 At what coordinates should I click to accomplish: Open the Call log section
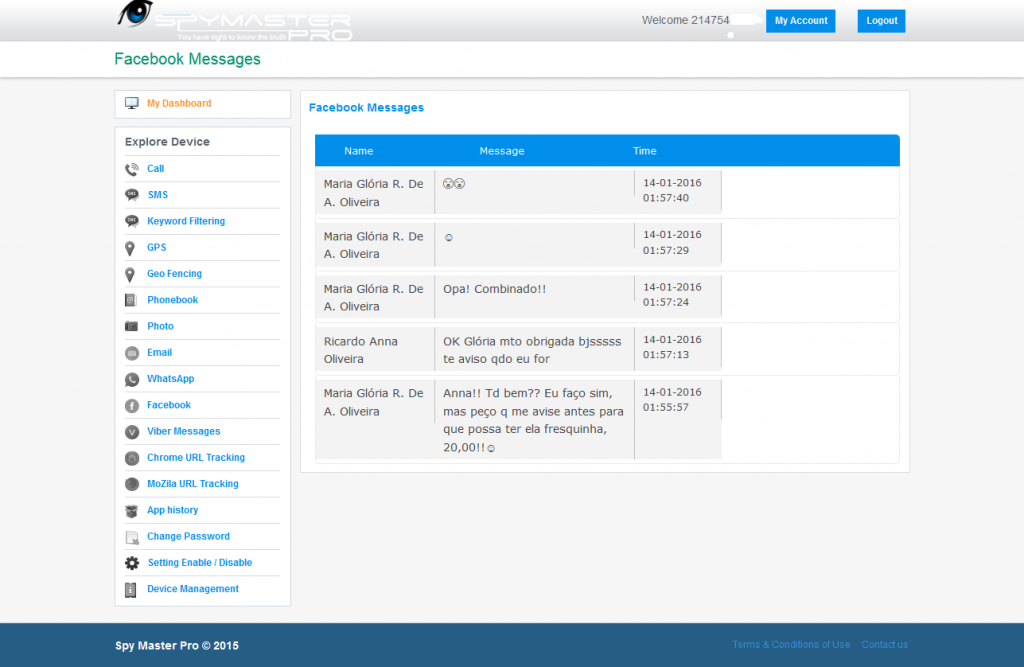tap(155, 169)
